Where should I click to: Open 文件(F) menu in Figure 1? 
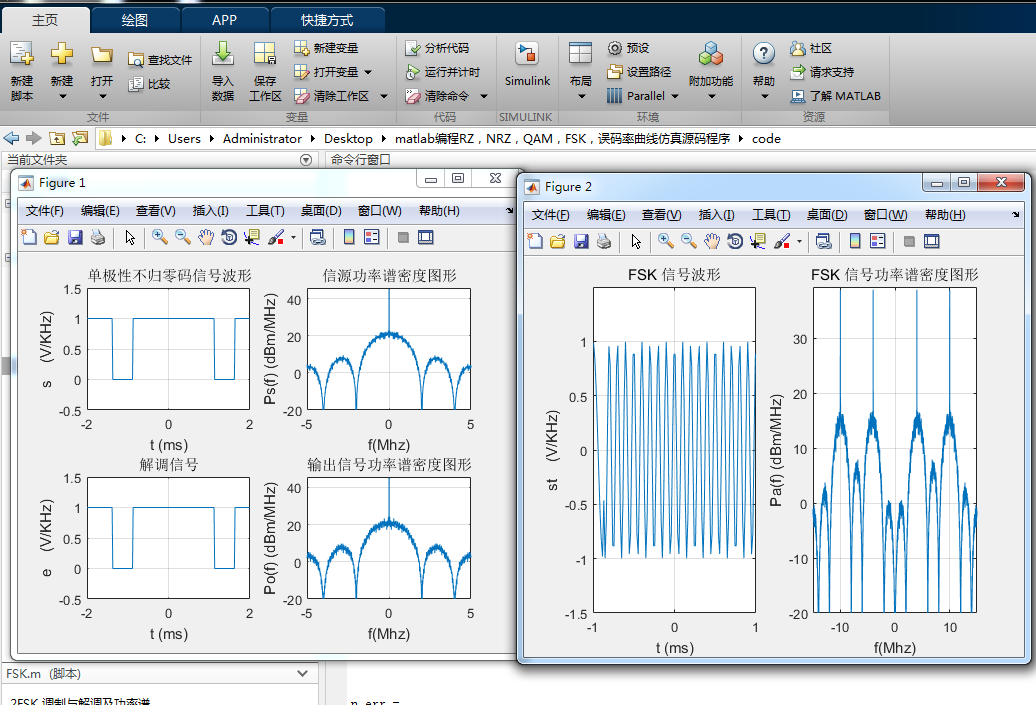tap(45, 211)
